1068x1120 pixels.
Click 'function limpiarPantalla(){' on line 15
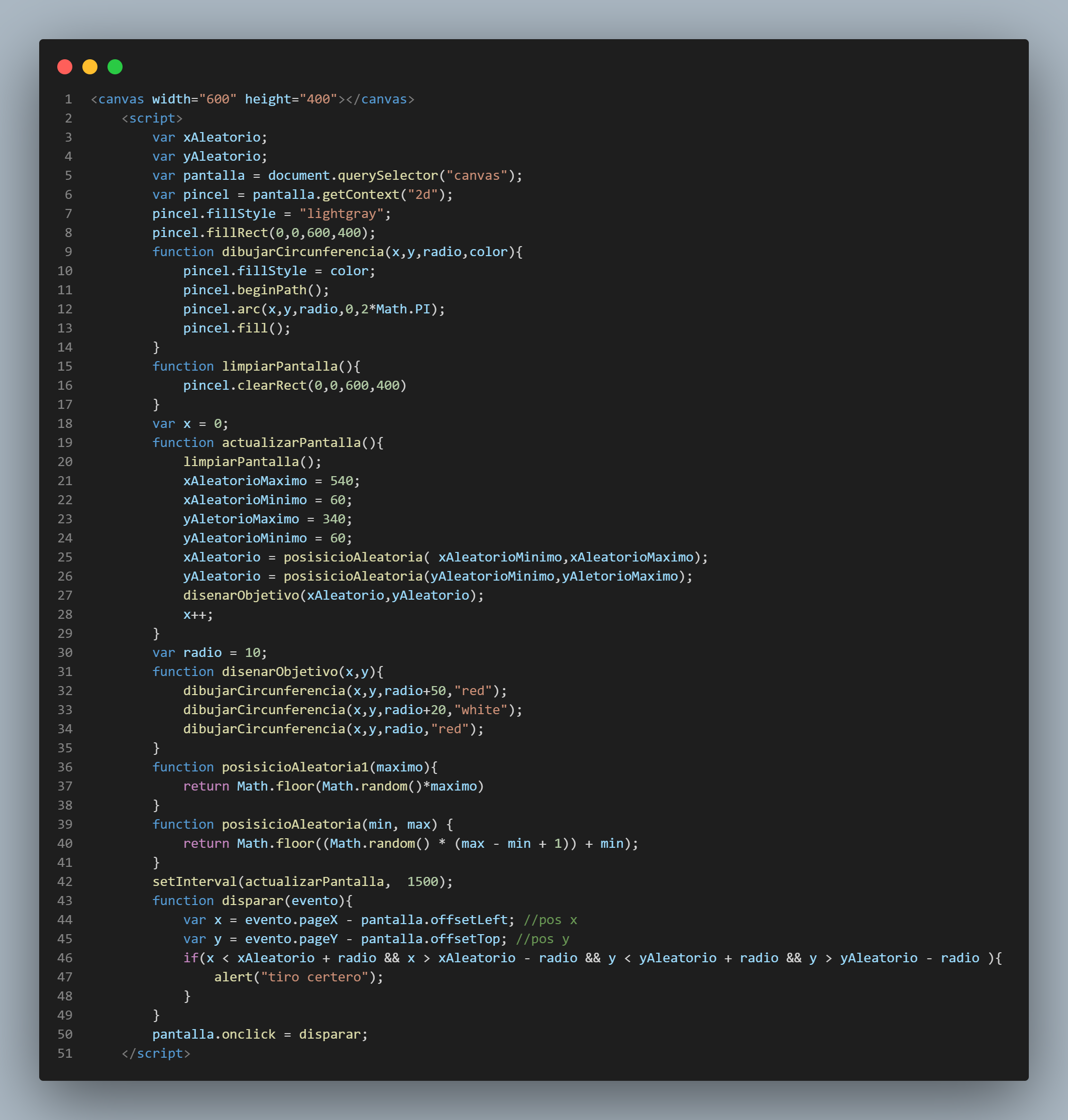pos(256,367)
